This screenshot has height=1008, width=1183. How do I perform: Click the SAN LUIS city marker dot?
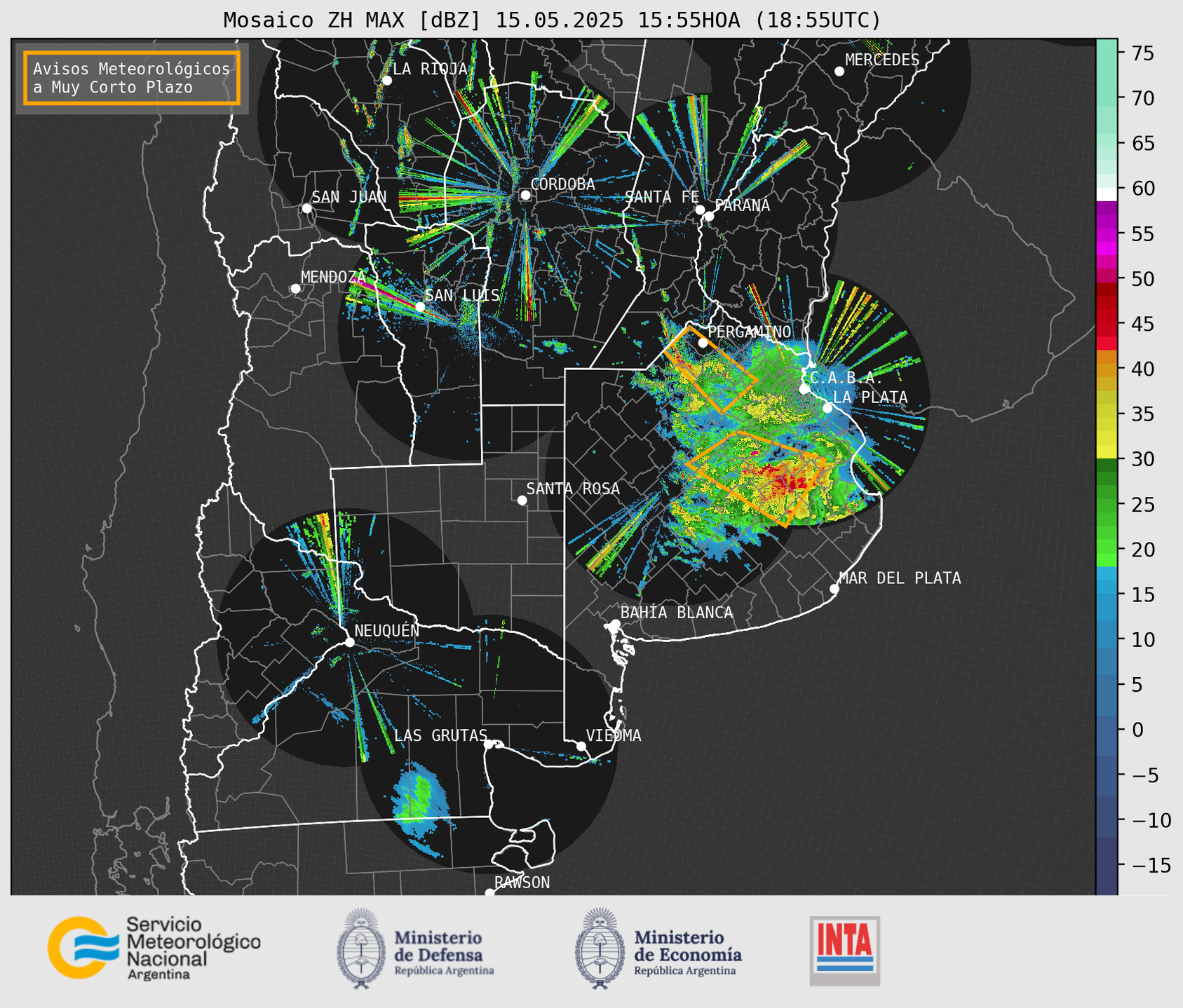[420, 307]
